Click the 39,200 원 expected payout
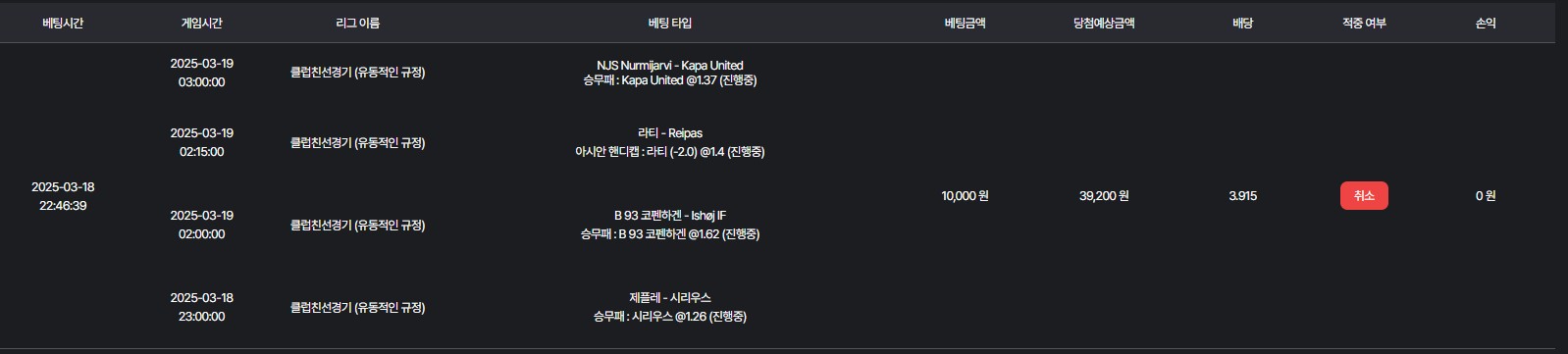 pos(1104,195)
